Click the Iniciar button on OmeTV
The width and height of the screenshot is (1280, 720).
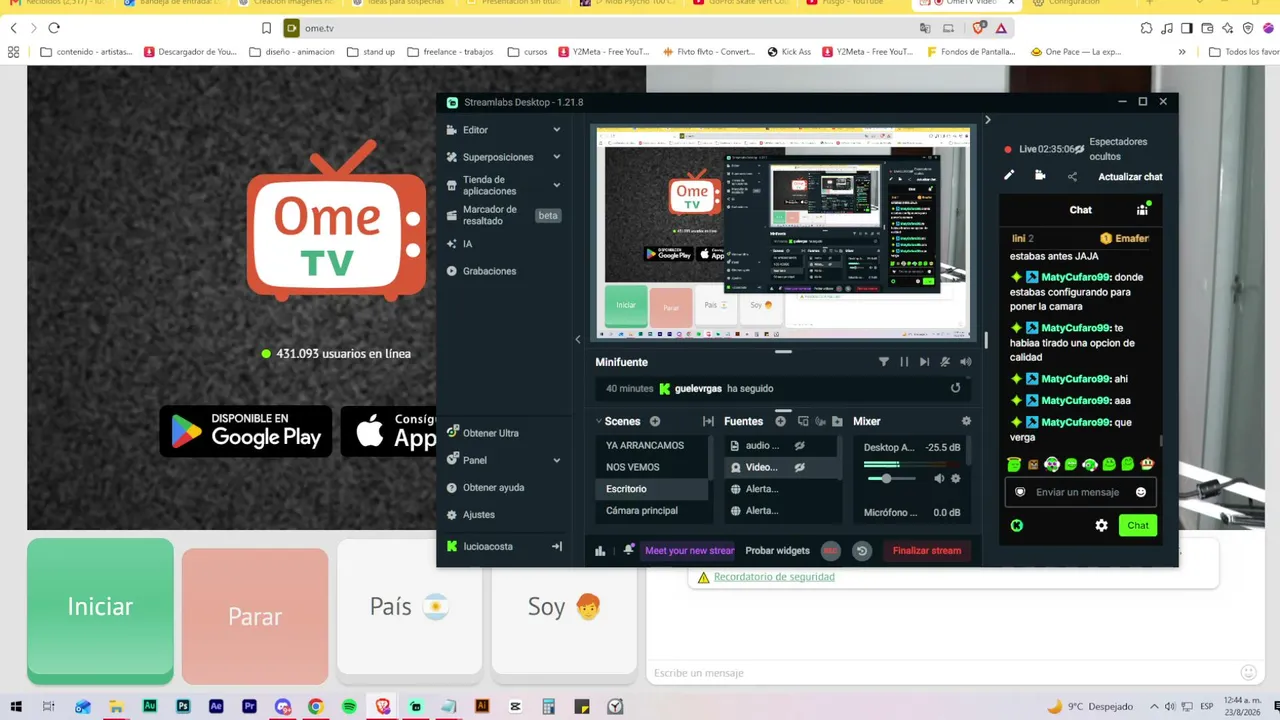(x=100, y=609)
